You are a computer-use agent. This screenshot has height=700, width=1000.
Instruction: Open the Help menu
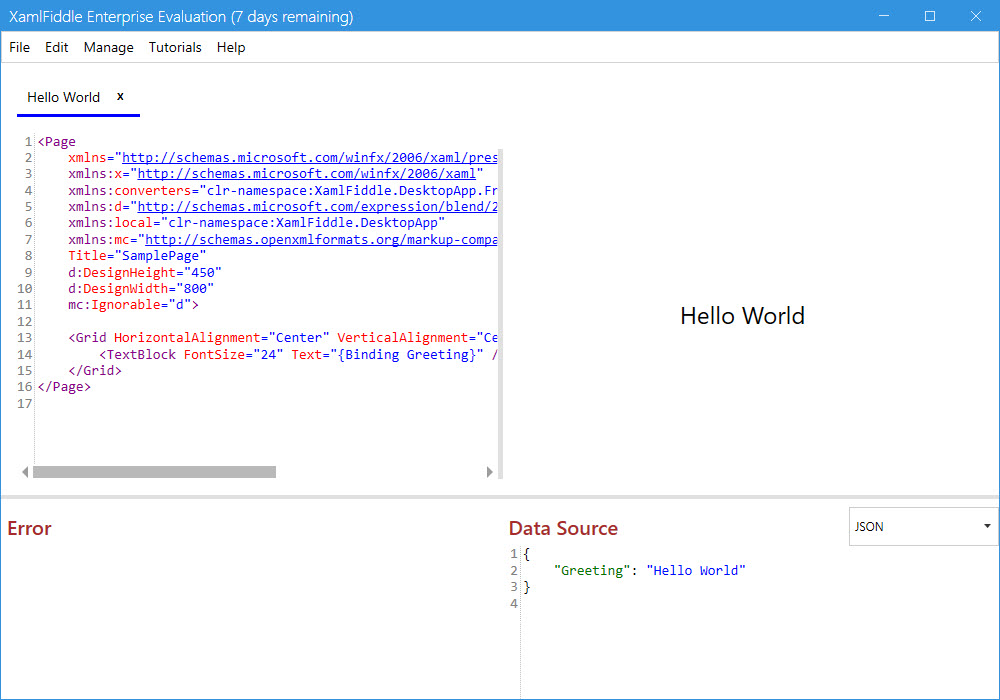pos(231,47)
